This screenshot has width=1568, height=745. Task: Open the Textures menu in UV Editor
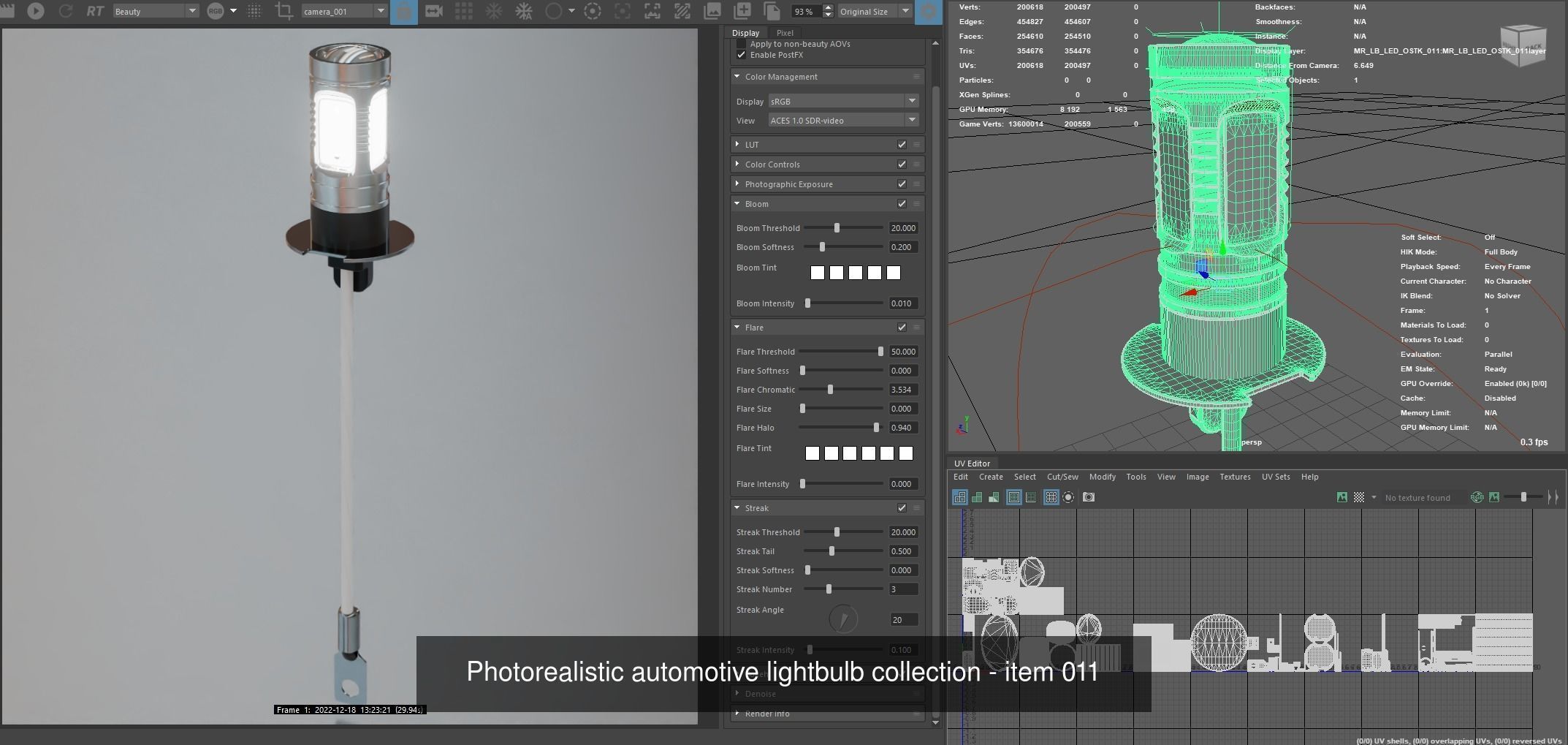pos(1235,477)
